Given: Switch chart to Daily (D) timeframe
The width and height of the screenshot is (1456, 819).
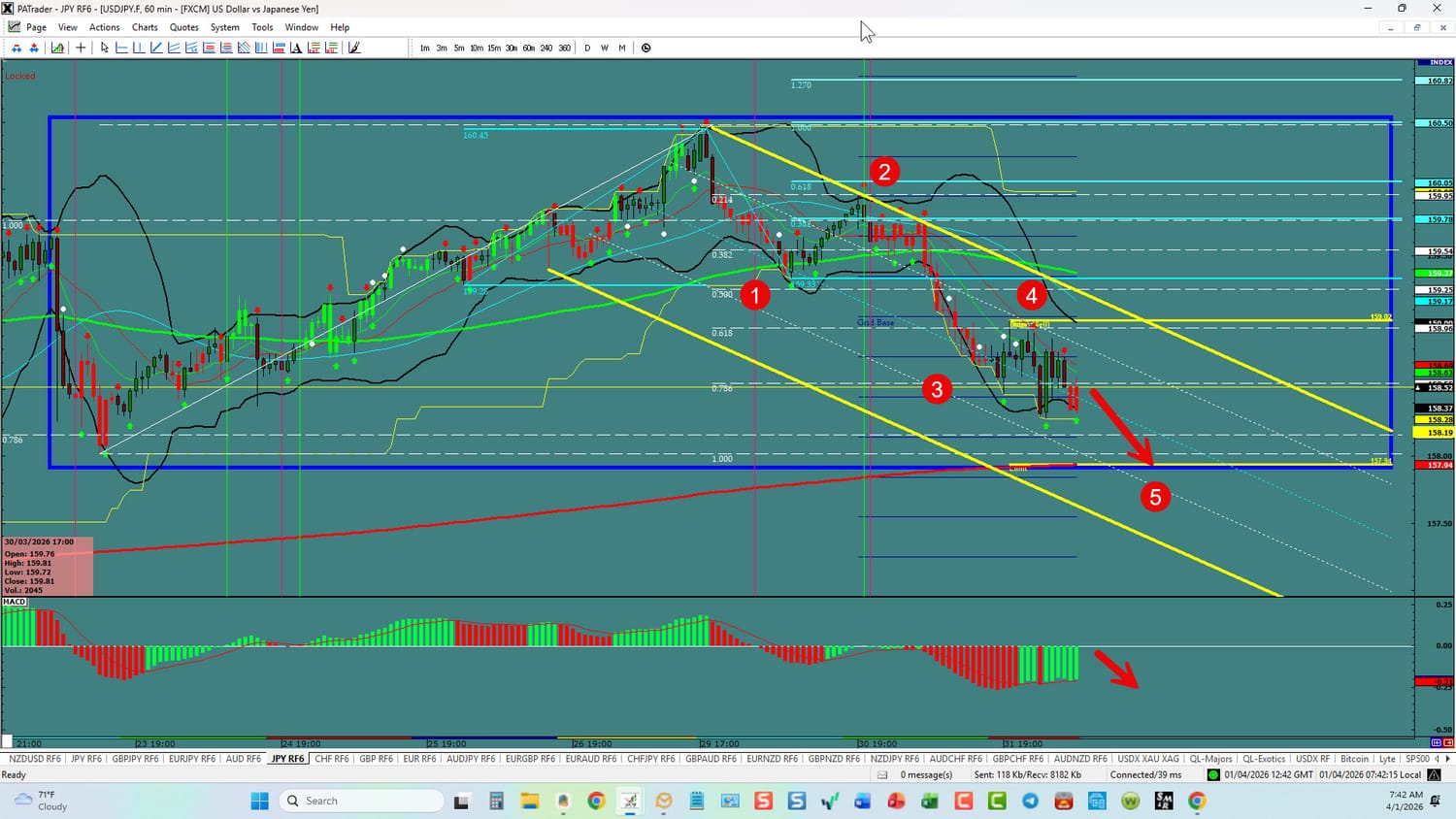Looking at the screenshot, I should click(587, 48).
